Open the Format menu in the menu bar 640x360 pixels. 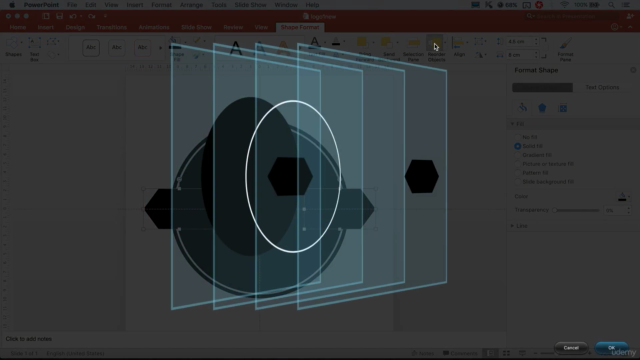161,5
